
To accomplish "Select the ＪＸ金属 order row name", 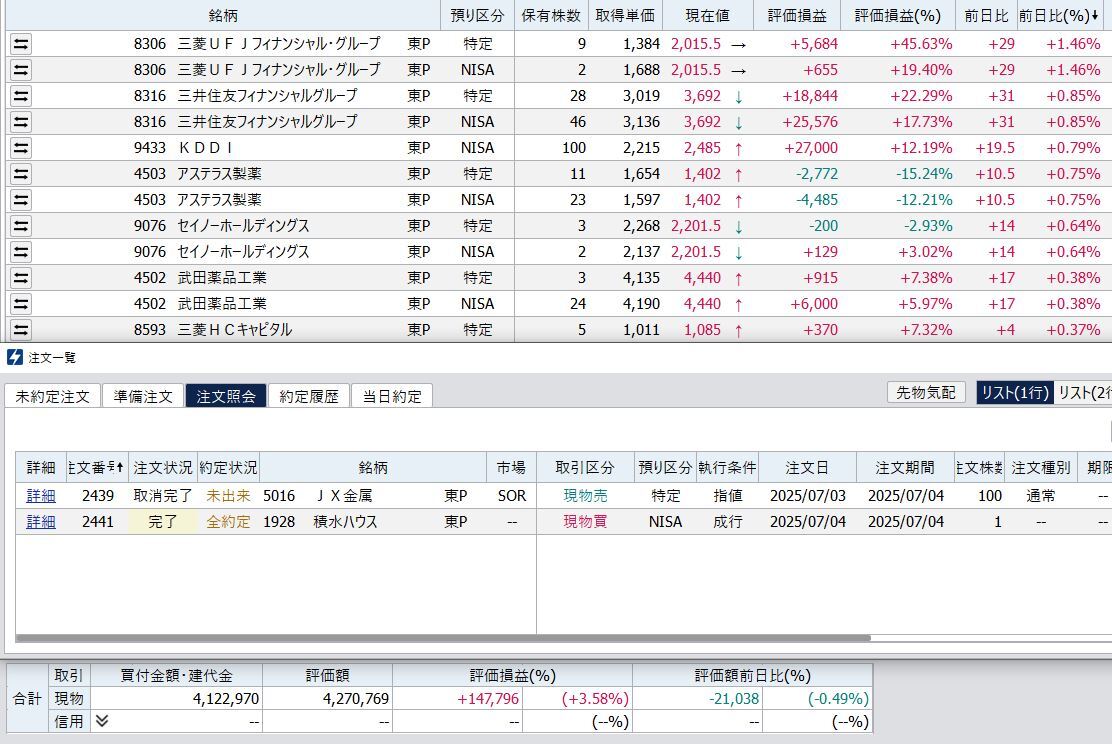I will (x=345, y=496).
